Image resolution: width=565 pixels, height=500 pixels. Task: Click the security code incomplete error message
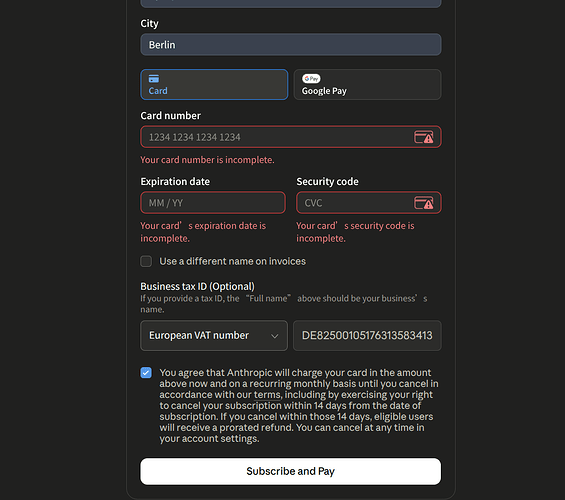tap(355, 232)
